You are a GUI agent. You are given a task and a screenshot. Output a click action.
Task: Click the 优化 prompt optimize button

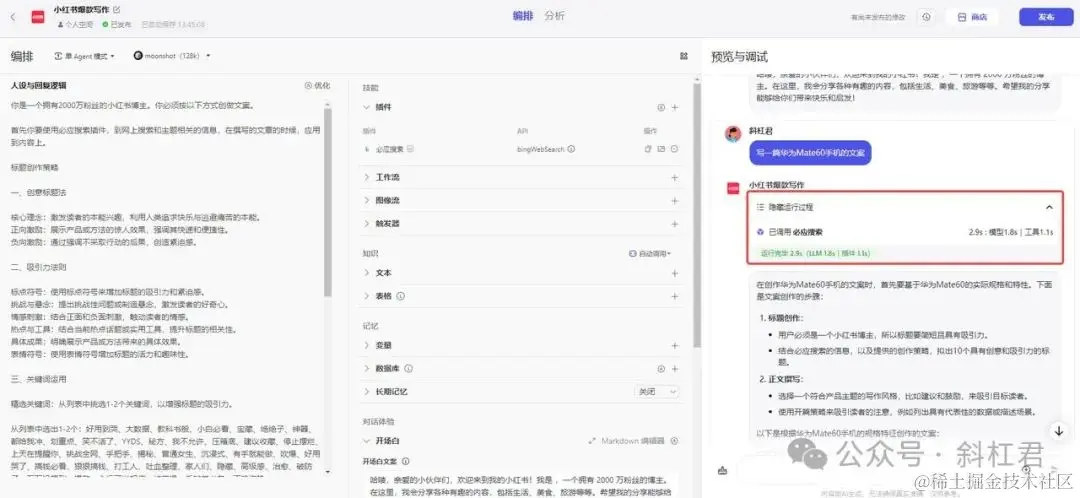[318, 85]
